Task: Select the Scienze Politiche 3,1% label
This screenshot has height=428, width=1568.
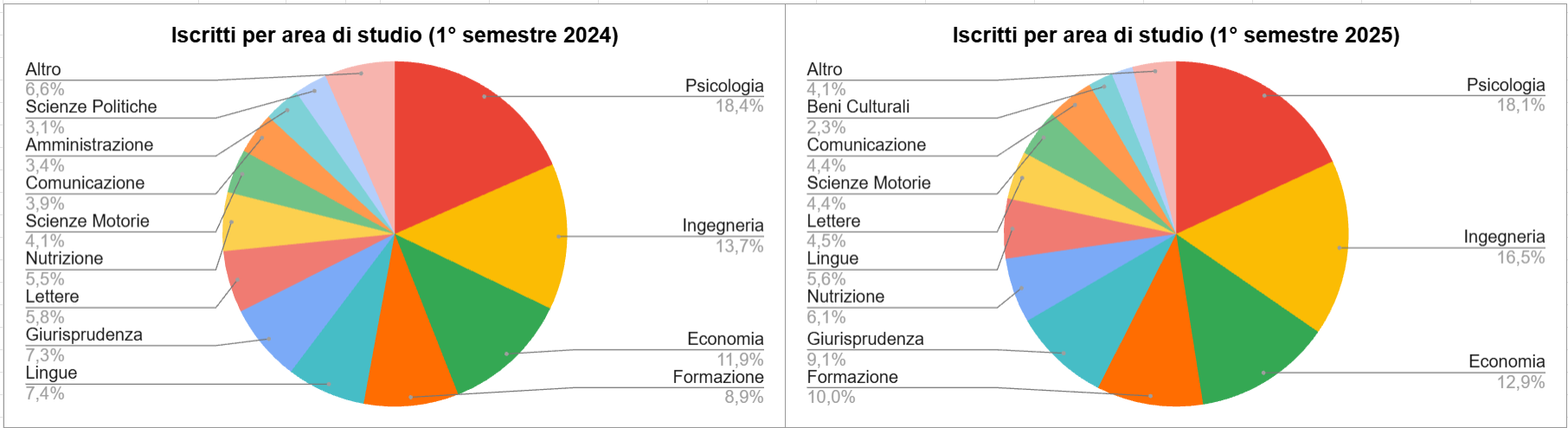Action: coord(91,117)
